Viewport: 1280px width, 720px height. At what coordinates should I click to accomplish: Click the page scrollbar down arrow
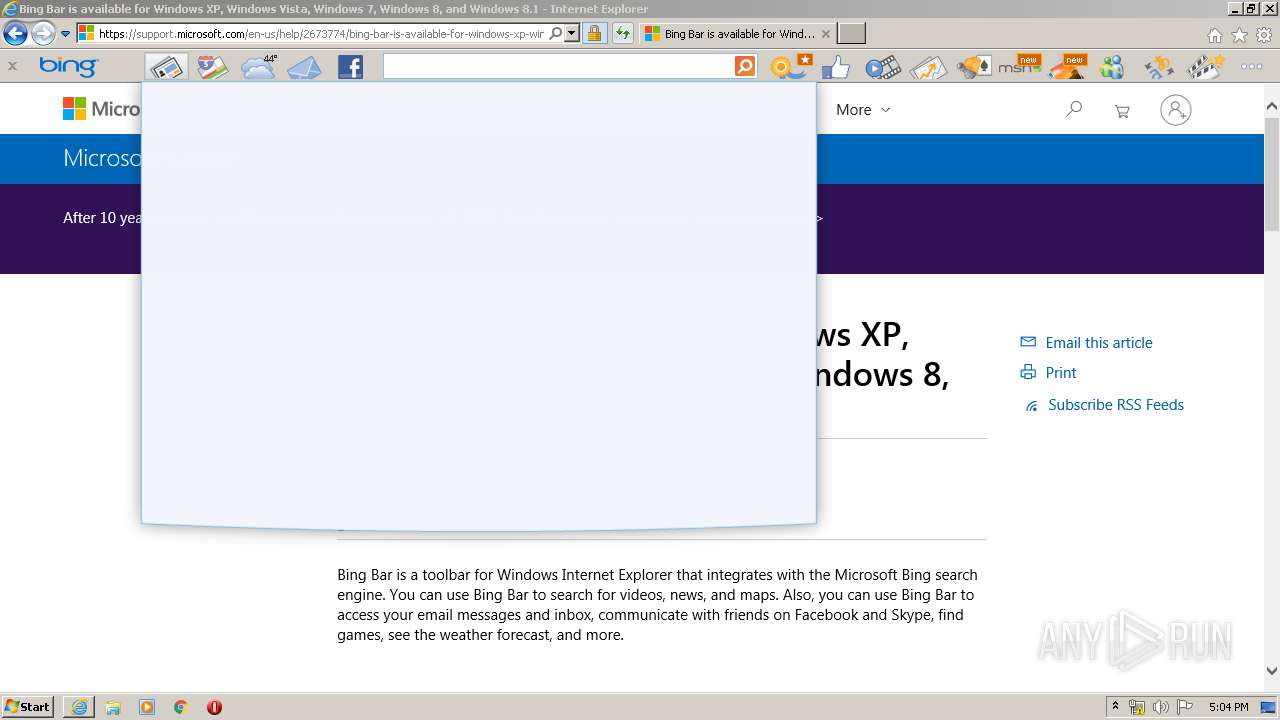[1272, 671]
